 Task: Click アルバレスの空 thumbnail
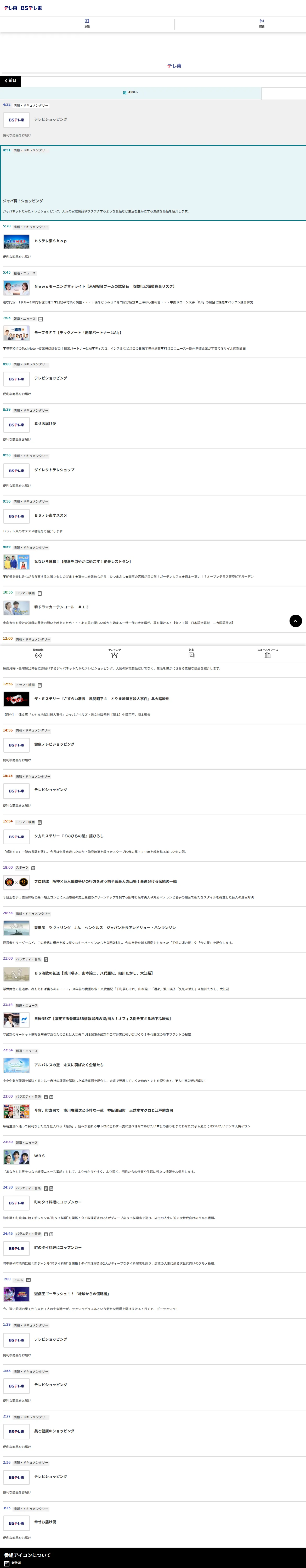pos(16,1065)
